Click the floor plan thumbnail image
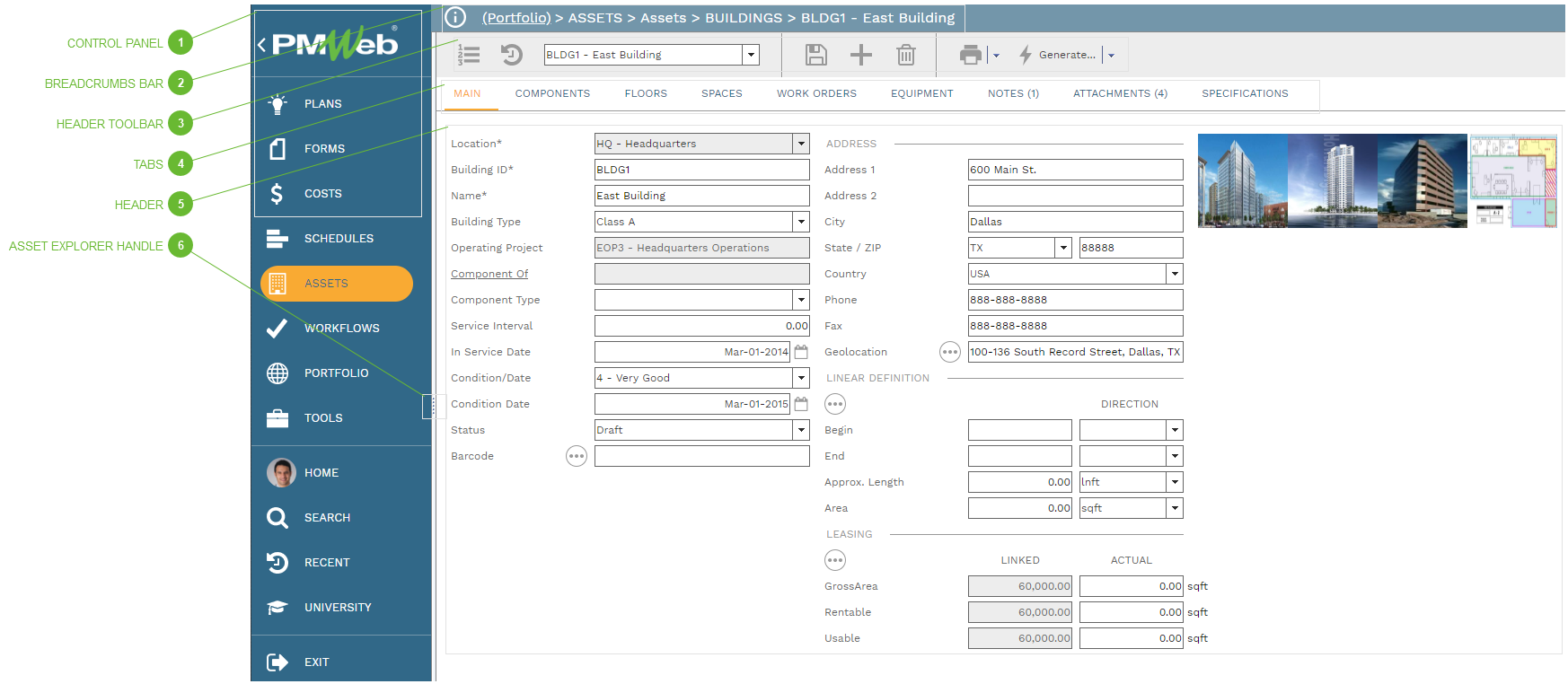This screenshot has height=684, width=1568. click(1512, 180)
